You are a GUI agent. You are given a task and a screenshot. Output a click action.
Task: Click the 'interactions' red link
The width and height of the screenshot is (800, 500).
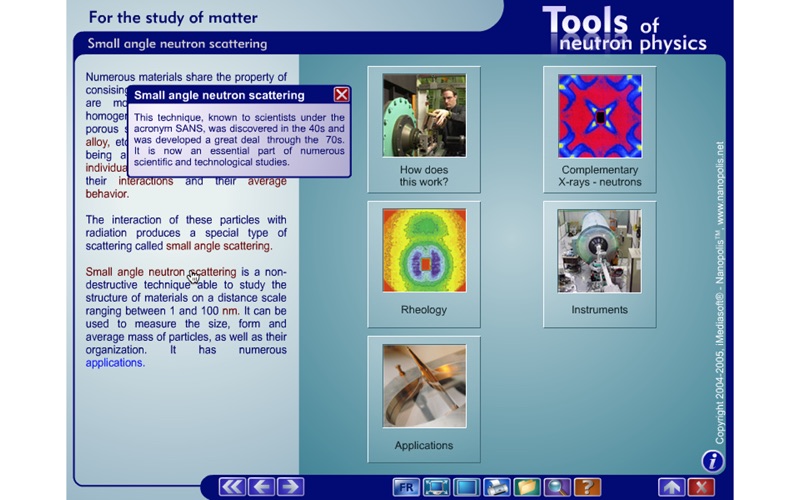point(146,181)
